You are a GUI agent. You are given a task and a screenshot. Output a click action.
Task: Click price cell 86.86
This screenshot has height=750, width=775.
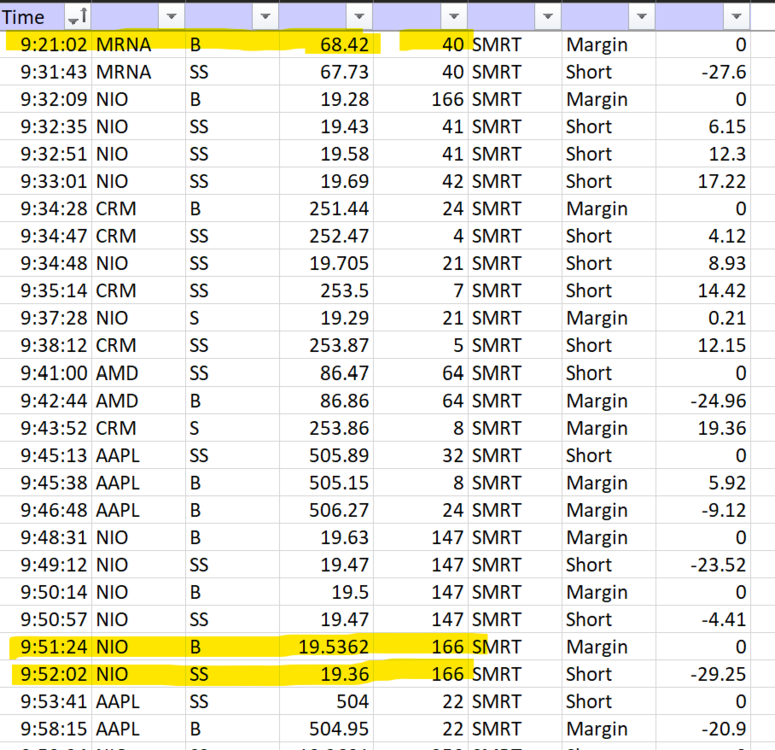[326, 401]
